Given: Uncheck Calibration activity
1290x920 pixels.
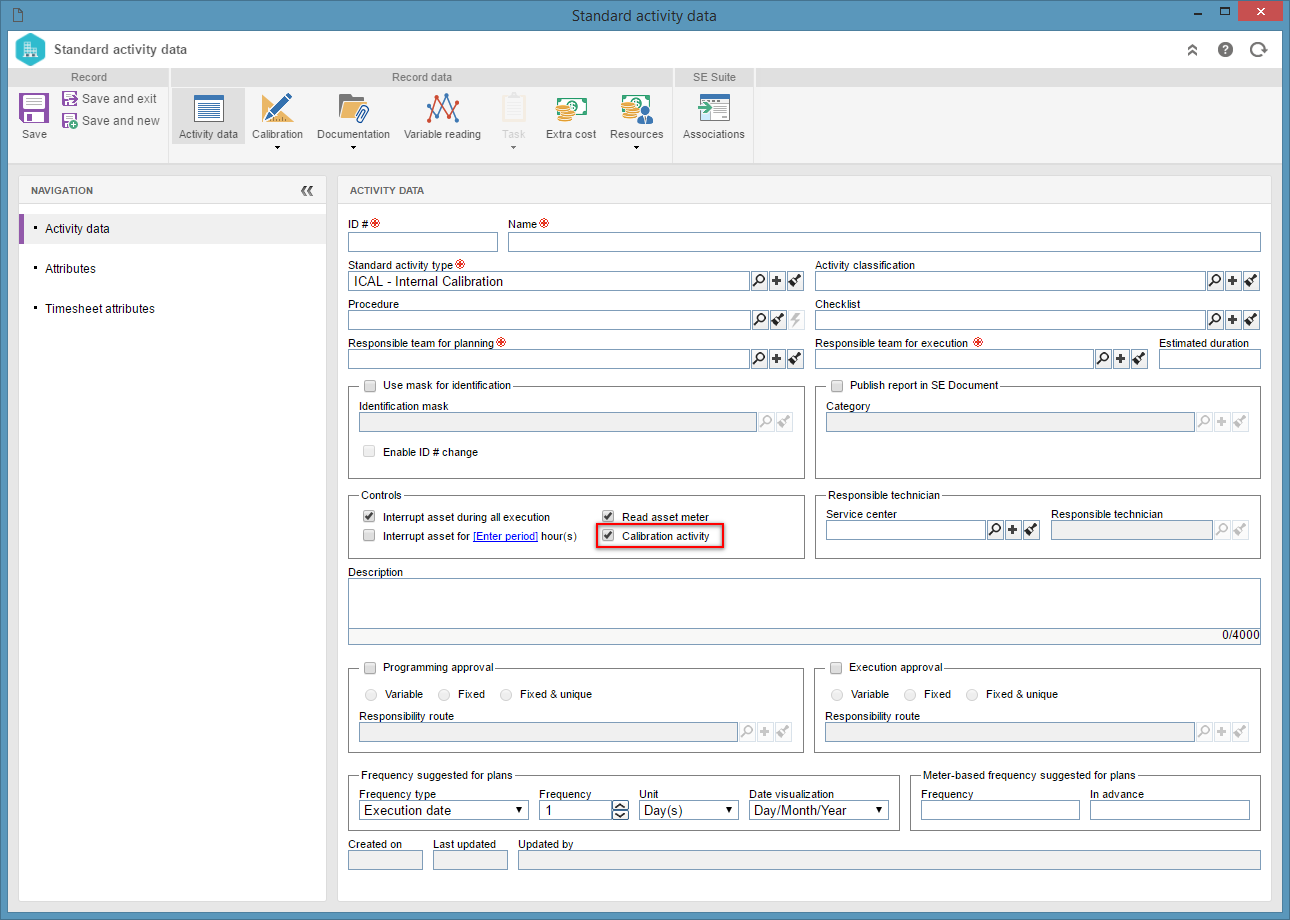Looking at the screenshot, I should [x=608, y=536].
